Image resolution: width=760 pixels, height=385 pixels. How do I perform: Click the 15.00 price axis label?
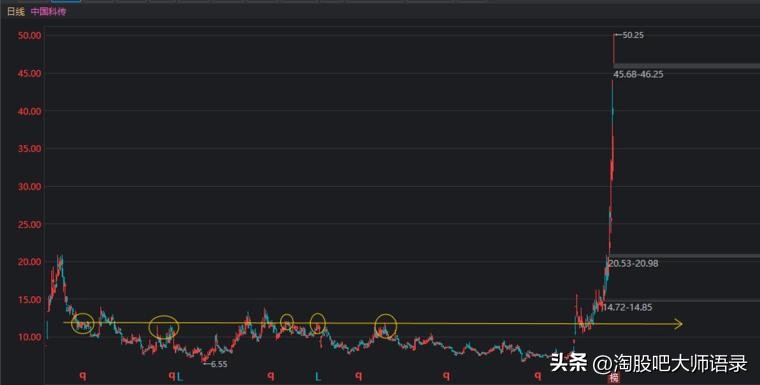click(30, 300)
